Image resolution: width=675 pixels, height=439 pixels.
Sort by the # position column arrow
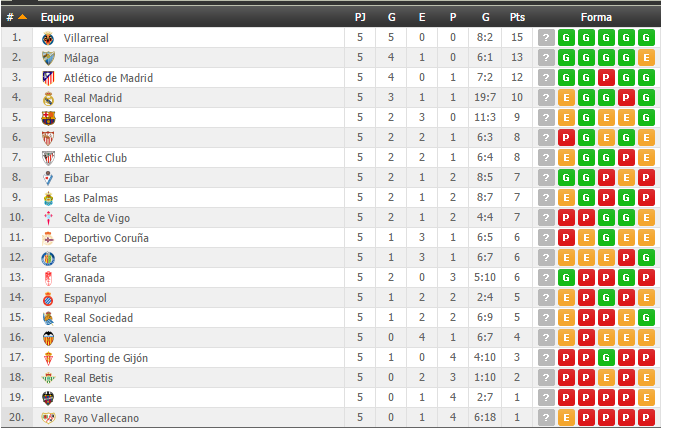click(22, 17)
